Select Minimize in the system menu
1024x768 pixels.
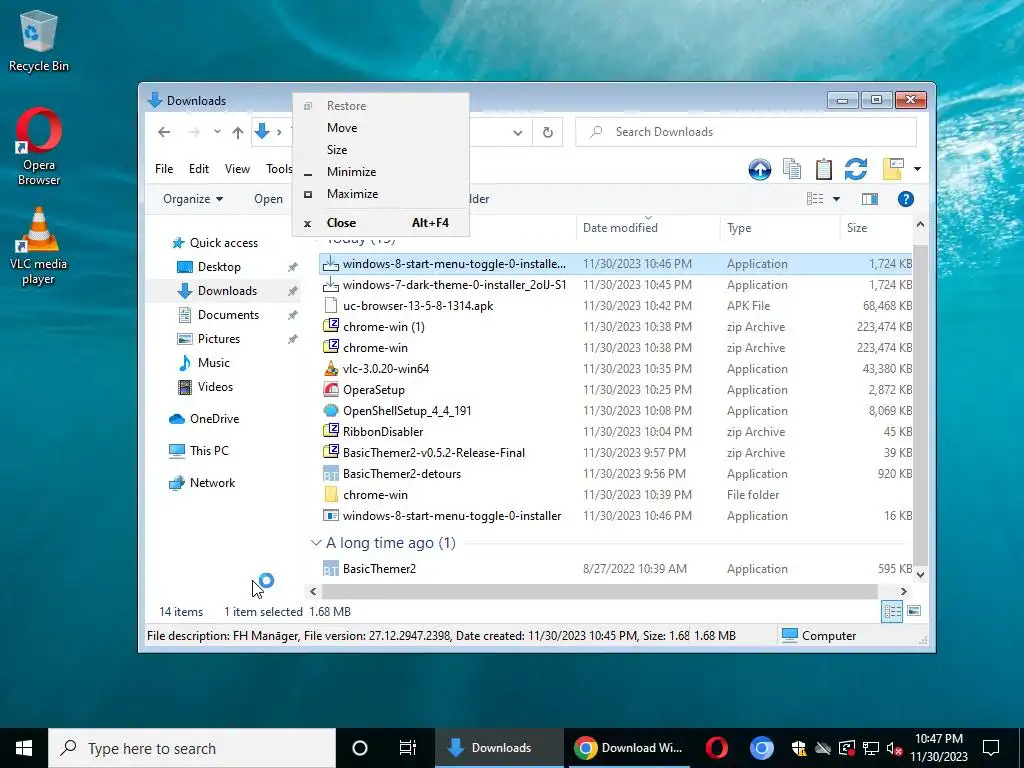pos(380,172)
